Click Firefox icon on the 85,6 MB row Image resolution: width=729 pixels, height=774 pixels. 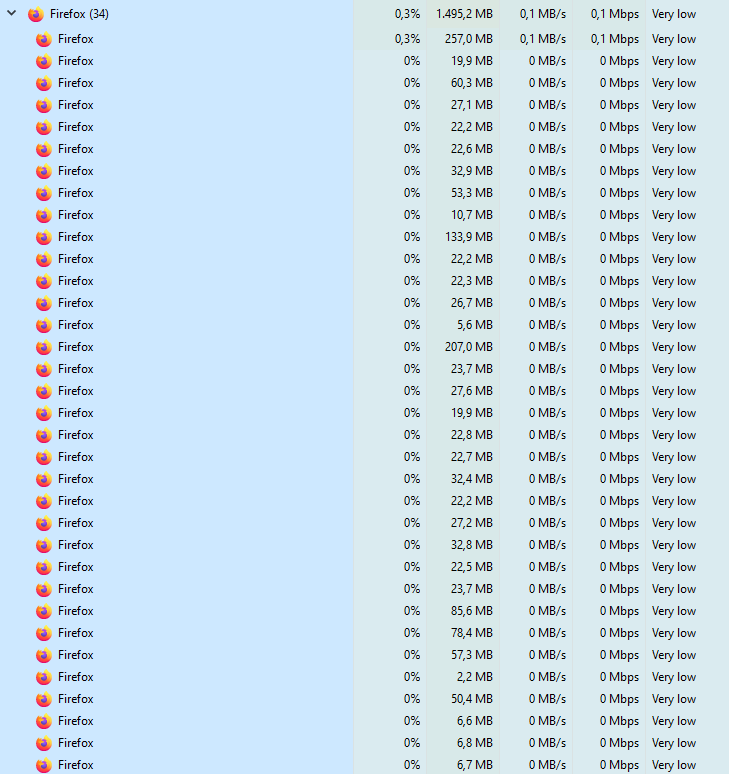pyautogui.click(x=44, y=612)
